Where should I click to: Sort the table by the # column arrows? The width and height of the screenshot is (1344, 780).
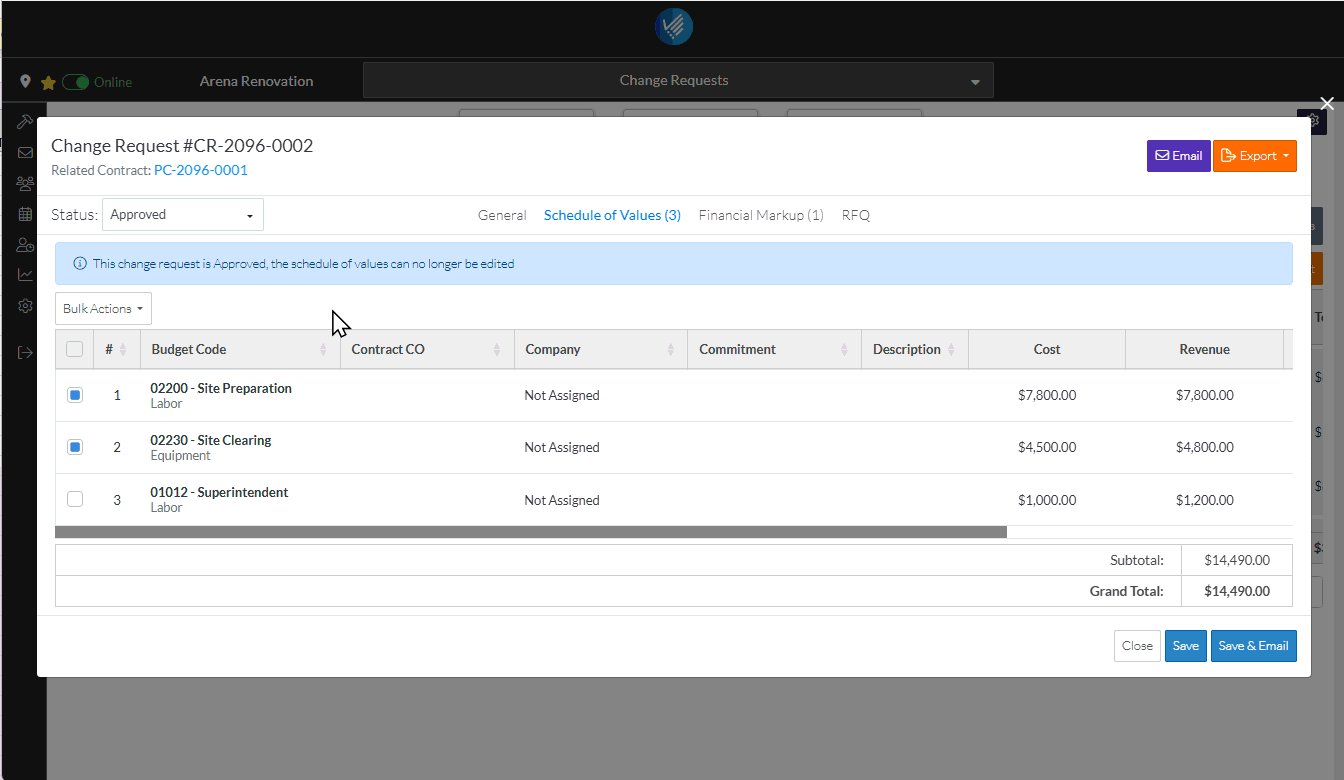[x=123, y=350]
